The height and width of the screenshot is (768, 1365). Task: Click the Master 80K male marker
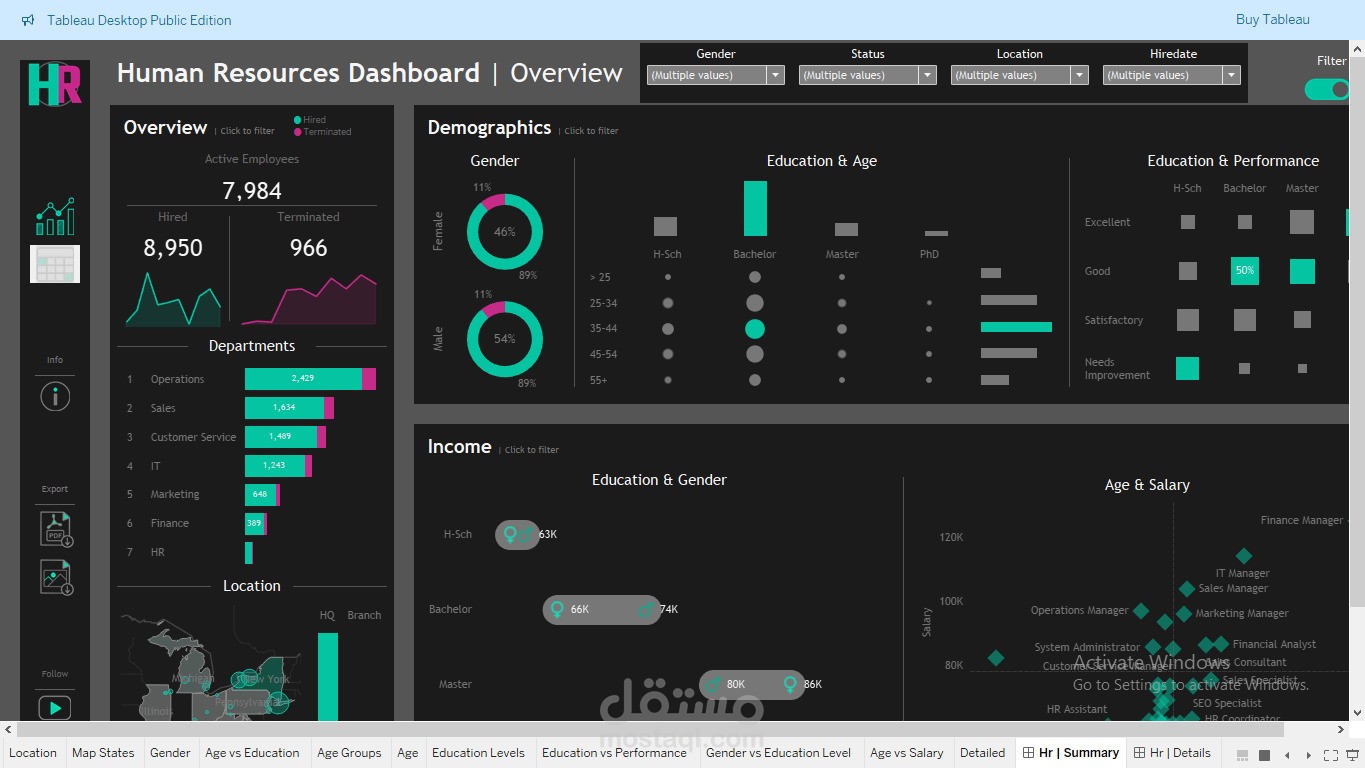tap(713, 684)
